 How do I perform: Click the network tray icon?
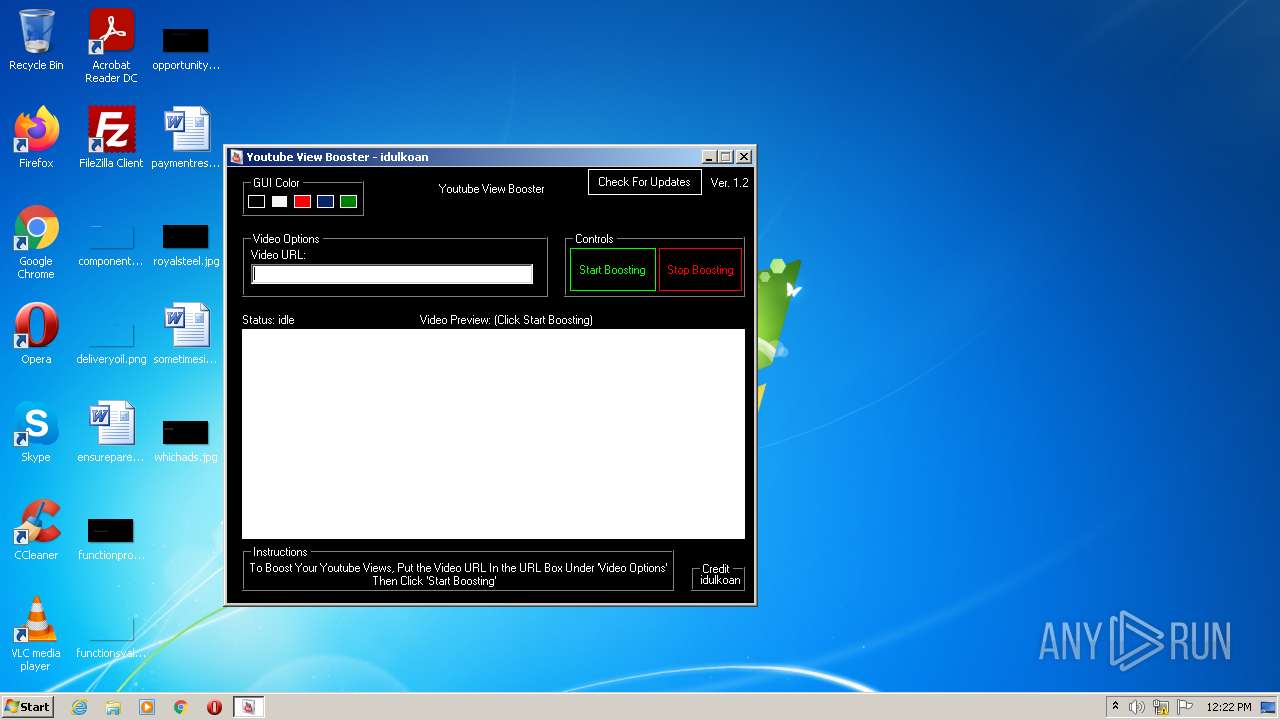(x=1161, y=707)
